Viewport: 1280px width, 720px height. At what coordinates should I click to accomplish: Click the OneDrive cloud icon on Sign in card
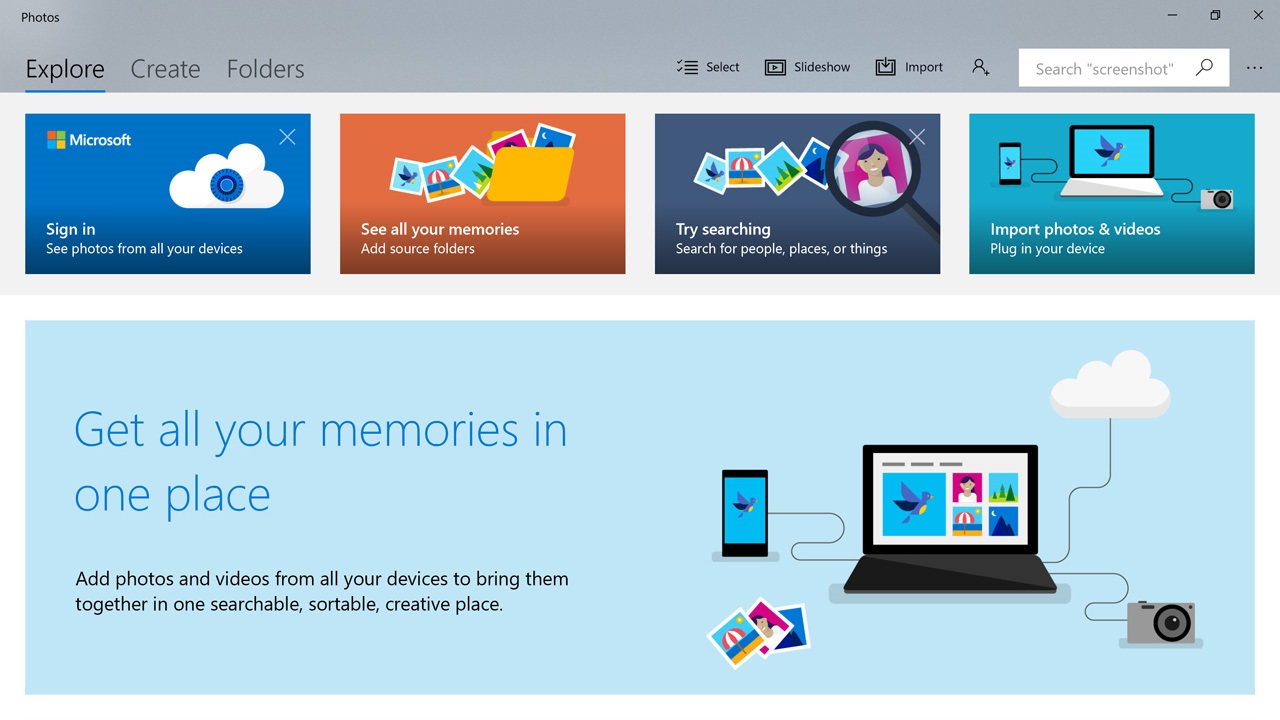pos(227,176)
